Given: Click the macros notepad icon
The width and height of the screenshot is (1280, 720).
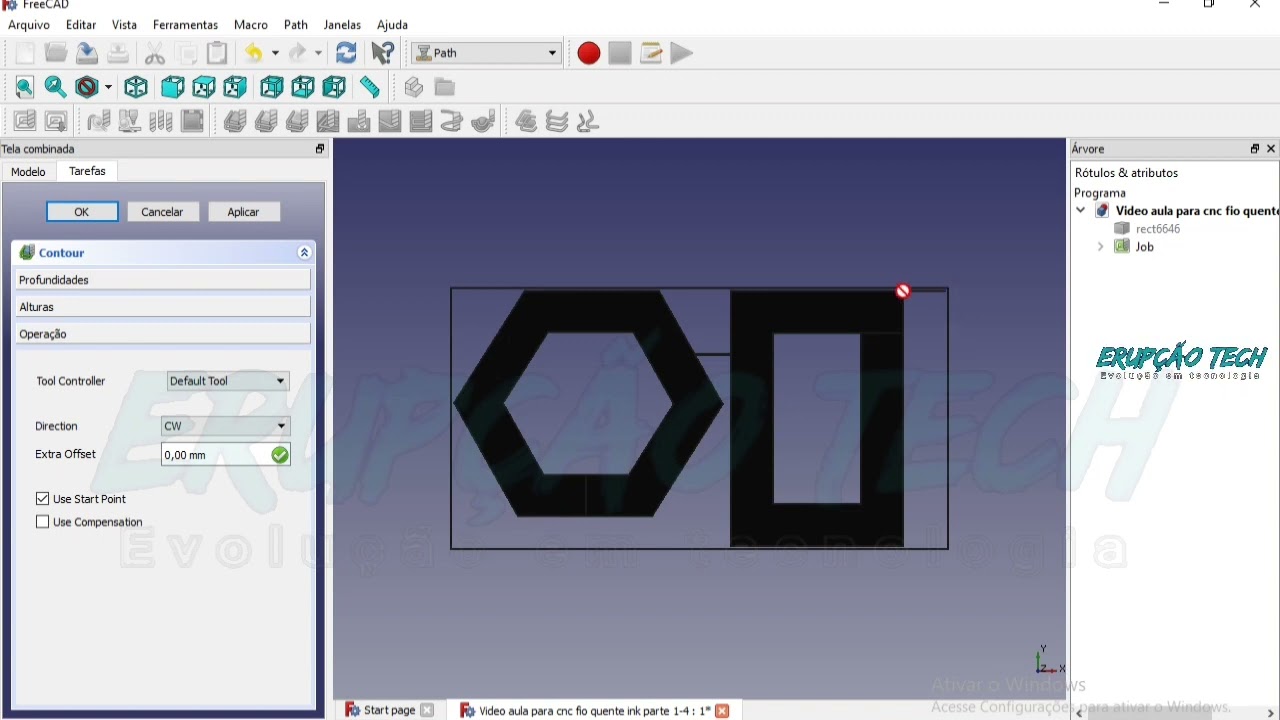Looking at the screenshot, I should click(x=651, y=53).
